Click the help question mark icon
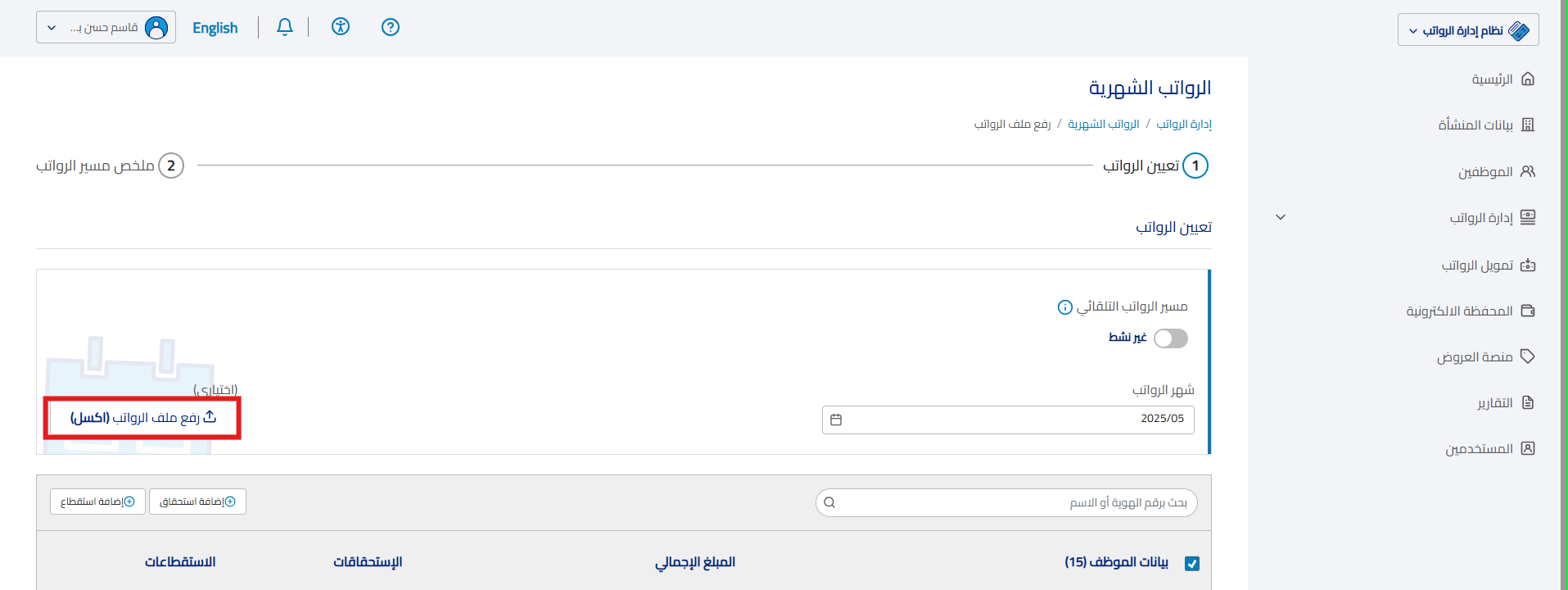Viewport: 1568px width, 590px height. point(391,27)
